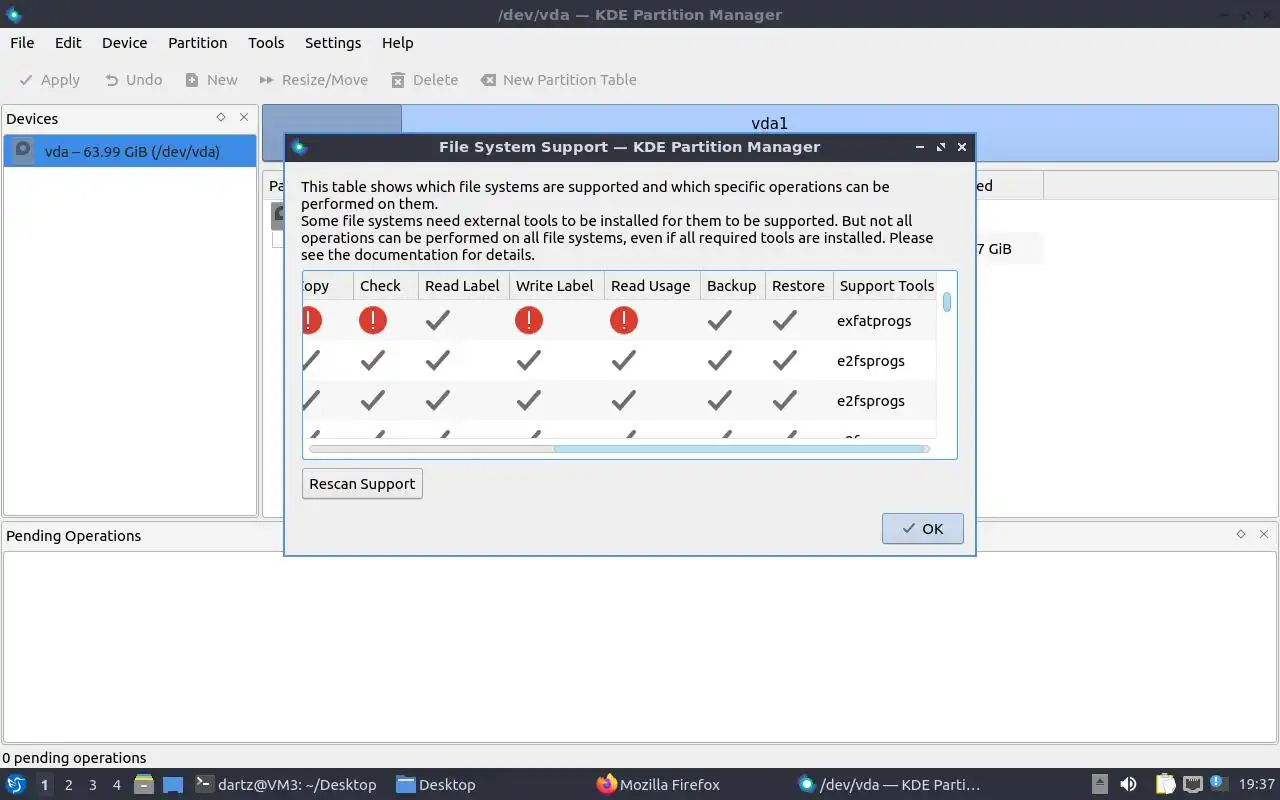Click the Apply toolbar button

click(x=50, y=80)
